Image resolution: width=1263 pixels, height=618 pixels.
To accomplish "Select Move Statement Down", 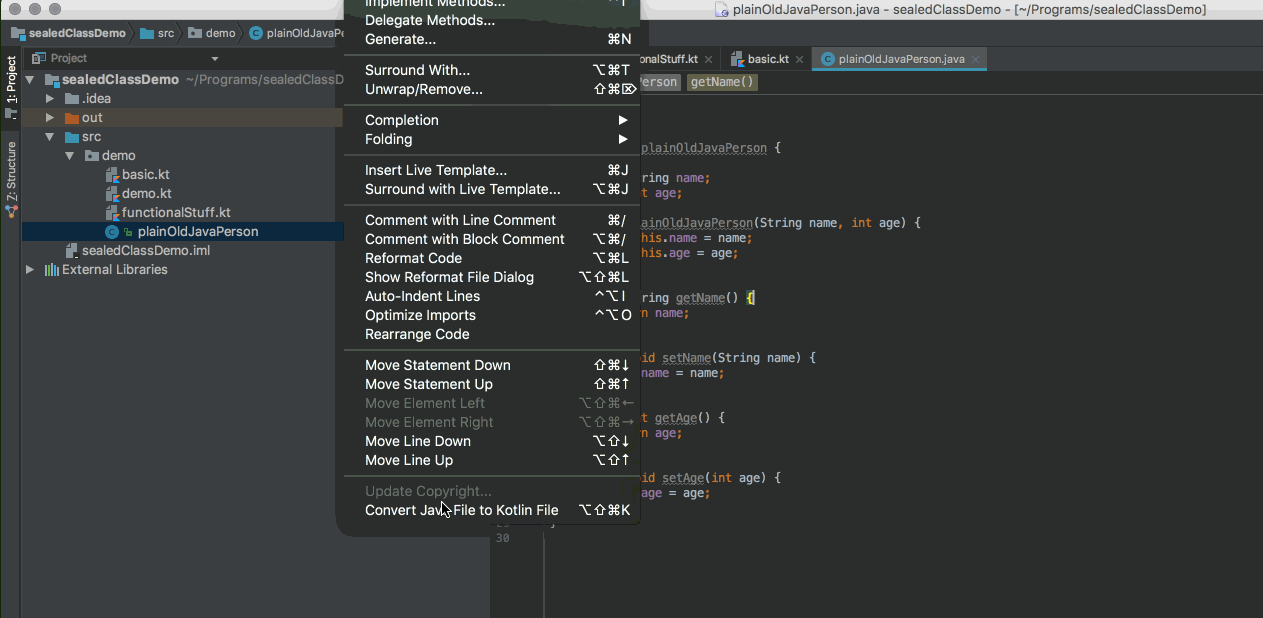I will click(491, 365).
